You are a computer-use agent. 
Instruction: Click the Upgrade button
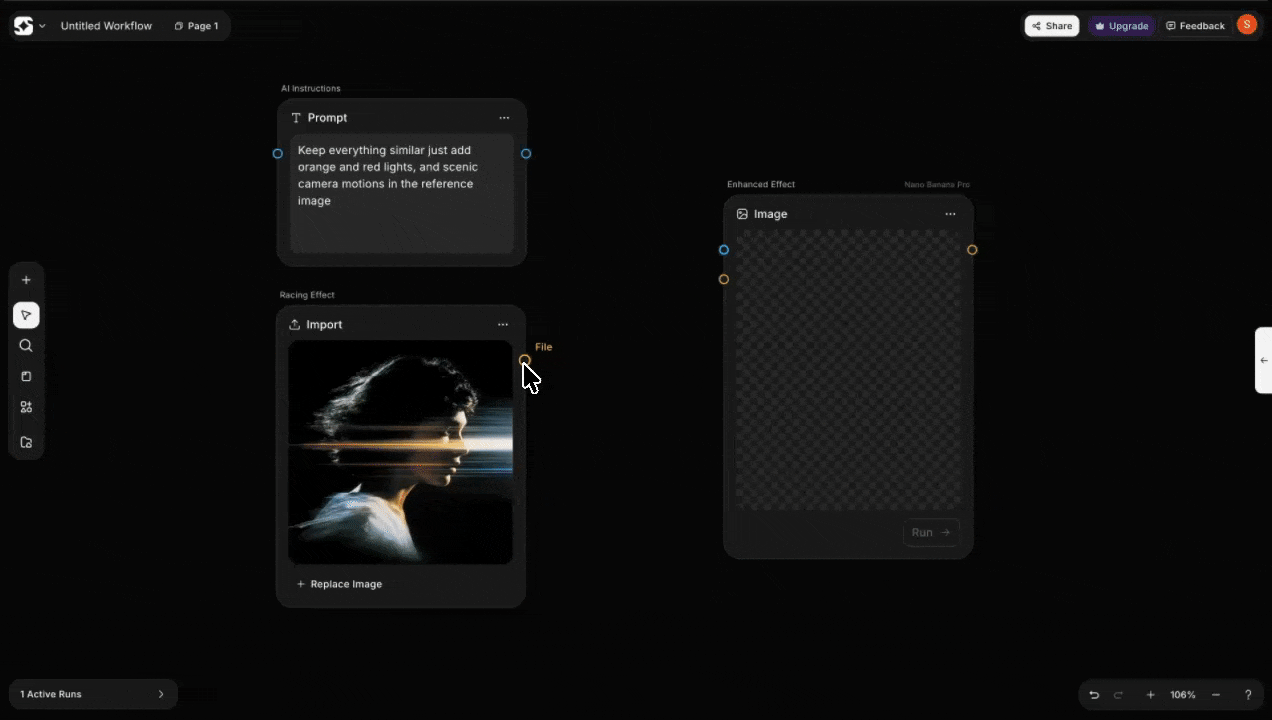pos(1121,26)
